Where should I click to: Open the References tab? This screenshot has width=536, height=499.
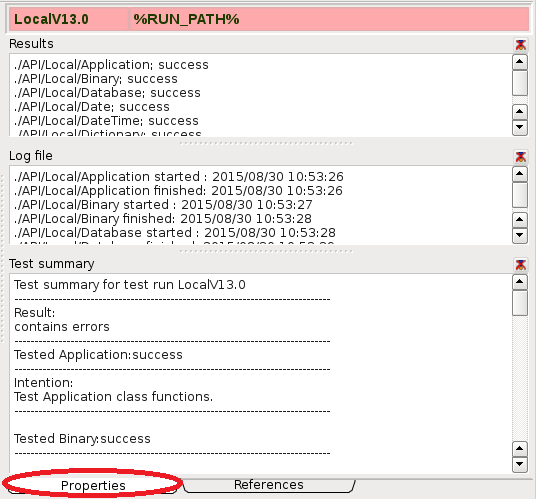pos(269,485)
